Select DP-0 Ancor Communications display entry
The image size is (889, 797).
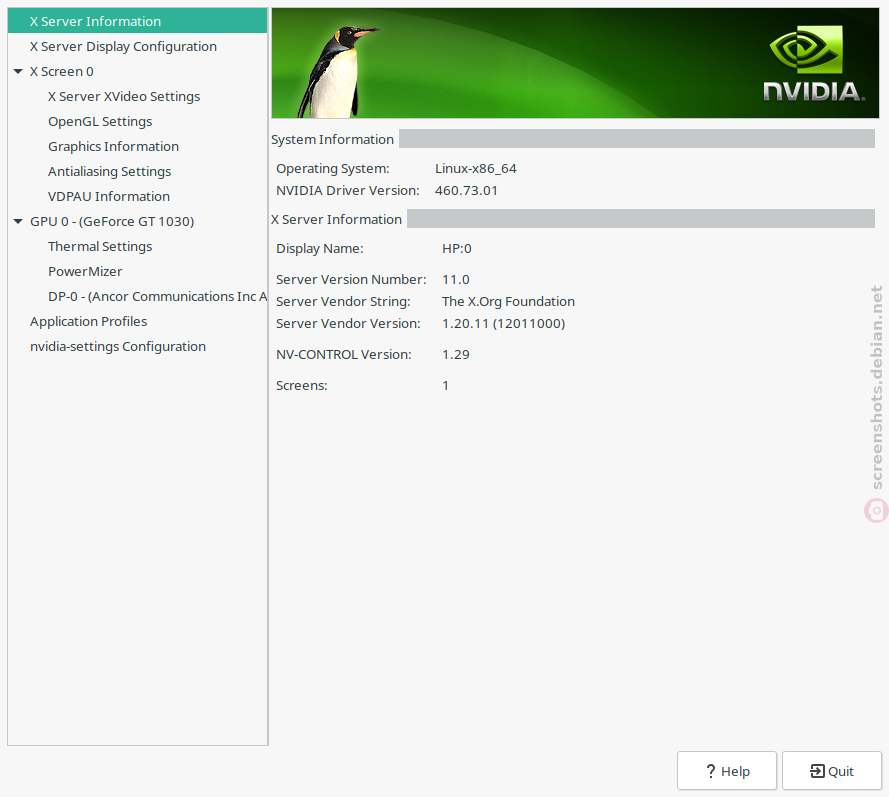pyautogui.click(x=157, y=296)
